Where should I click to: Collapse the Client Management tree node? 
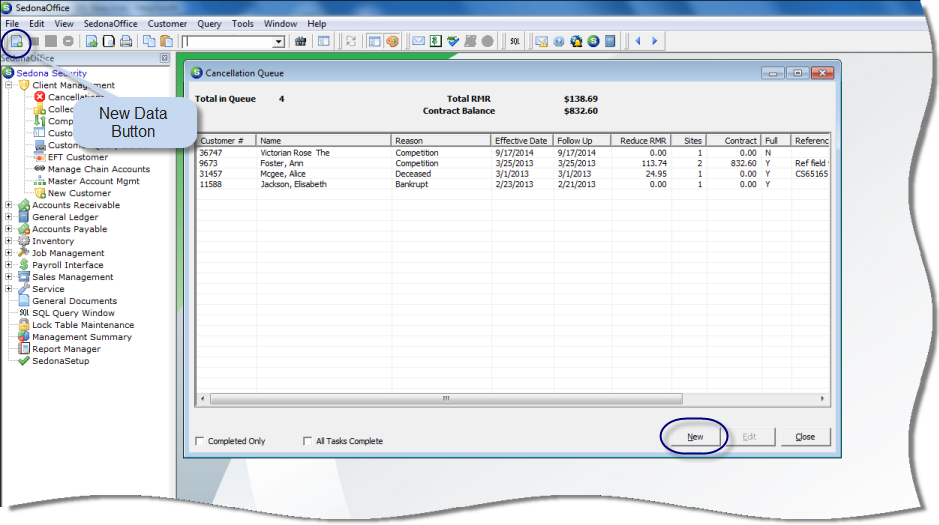coord(8,85)
